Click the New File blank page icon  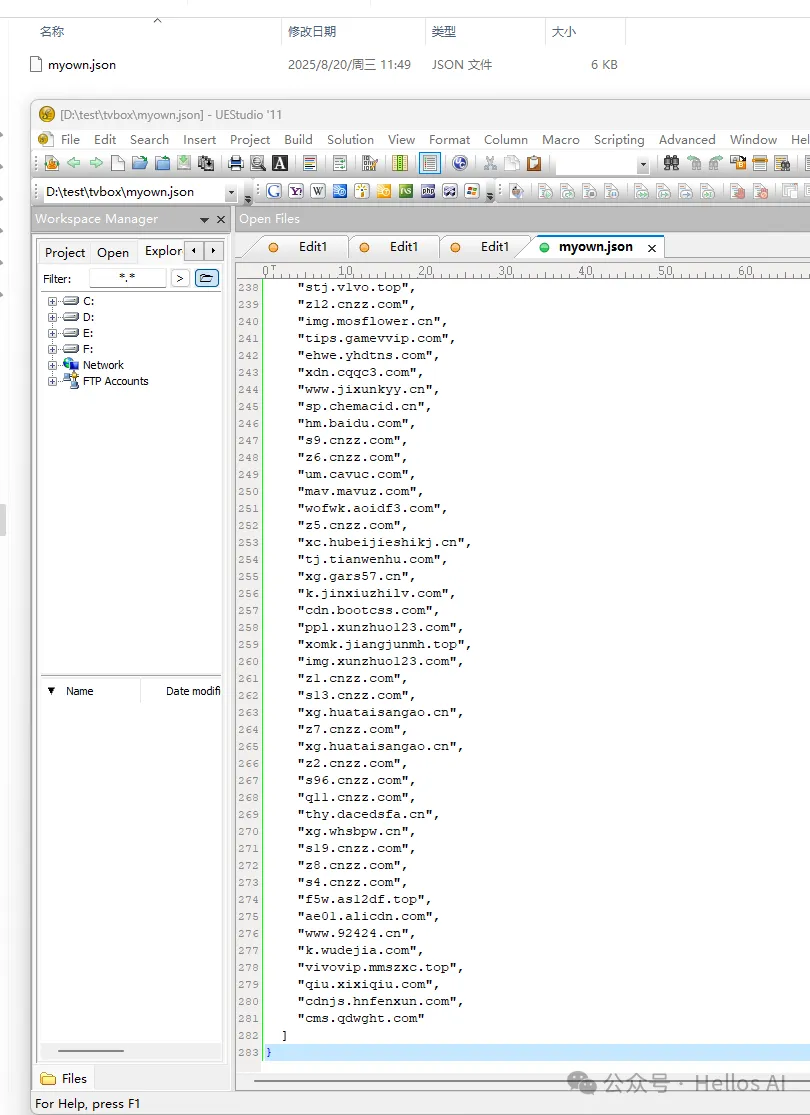tap(118, 163)
